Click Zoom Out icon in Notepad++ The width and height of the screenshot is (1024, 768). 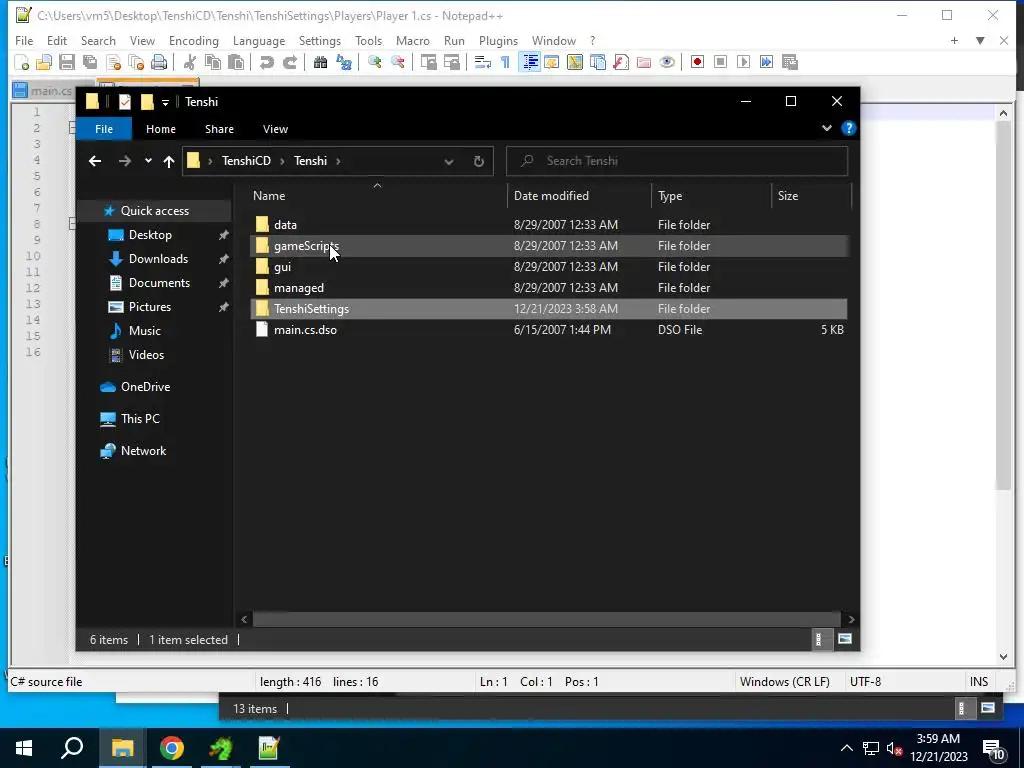398,62
